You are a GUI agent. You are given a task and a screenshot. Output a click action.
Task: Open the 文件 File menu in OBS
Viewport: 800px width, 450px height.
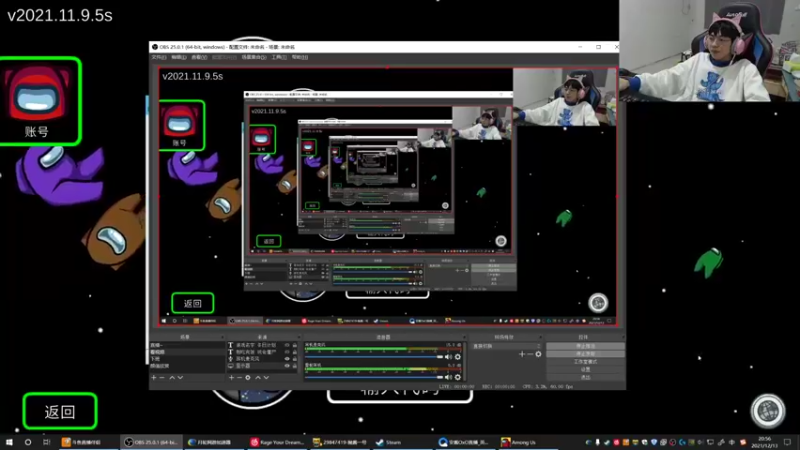159,57
